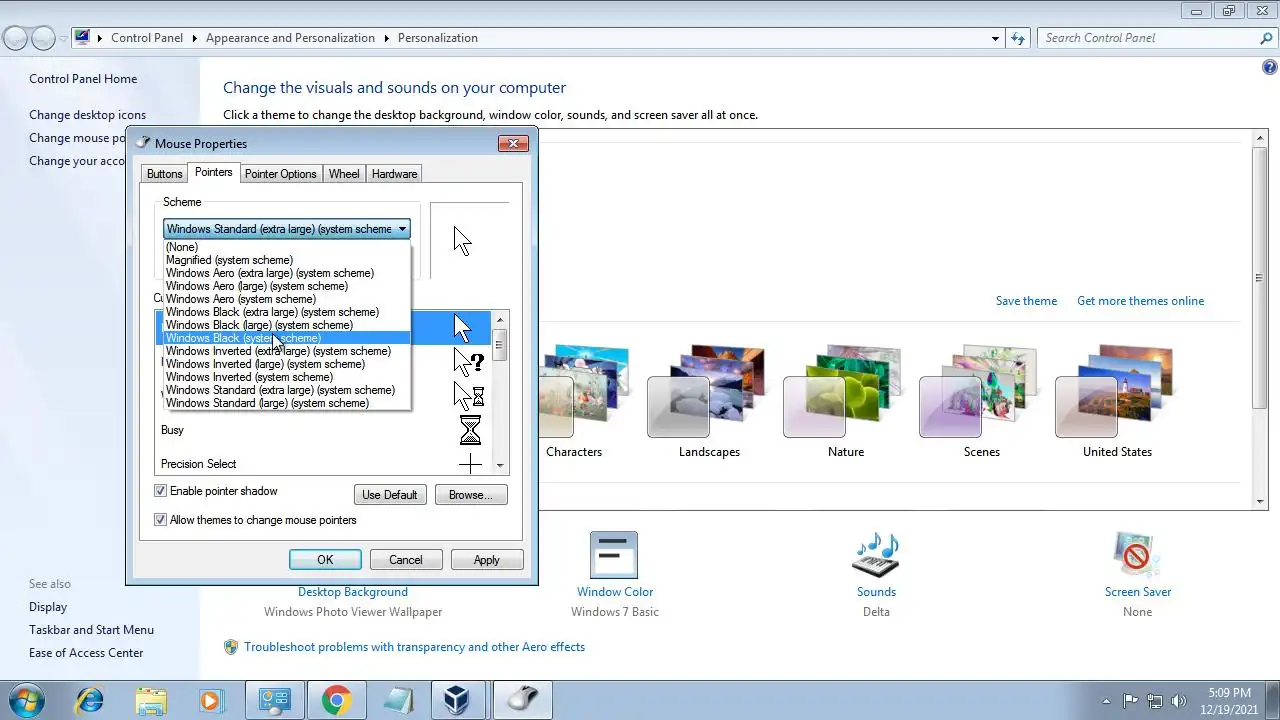
Task: Open Google Chrome from taskbar
Action: 336,700
